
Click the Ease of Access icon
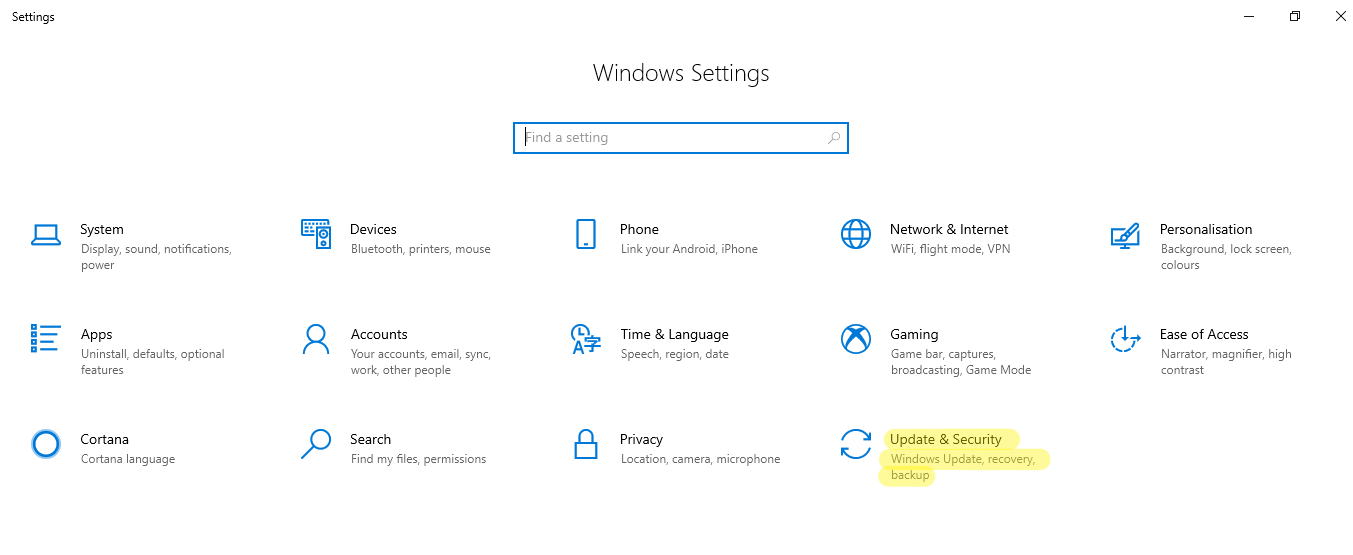(1126, 339)
